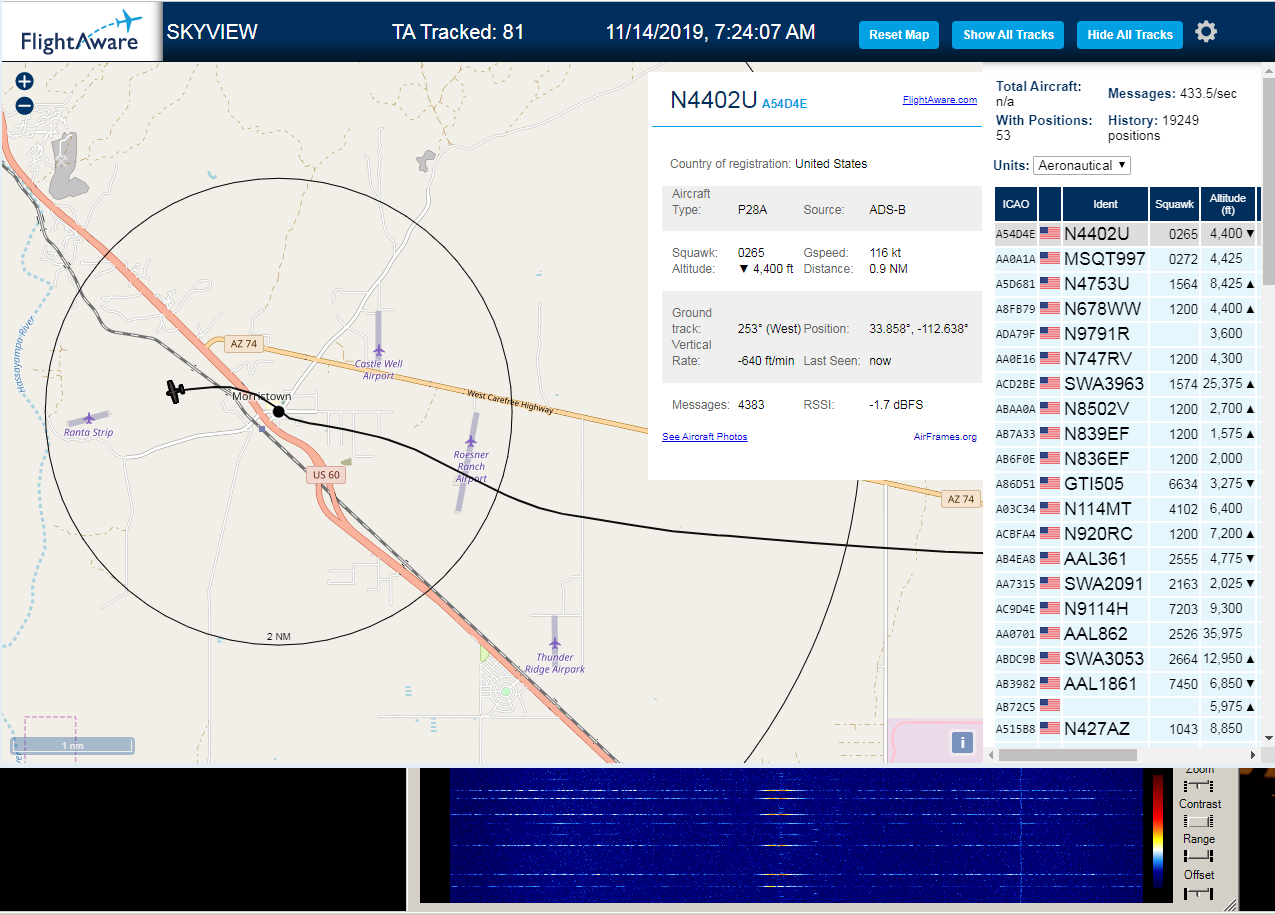Click the horizontal scrollbar left arrow under the table
The height and width of the screenshot is (915, 1275).
tap(991, 755)
